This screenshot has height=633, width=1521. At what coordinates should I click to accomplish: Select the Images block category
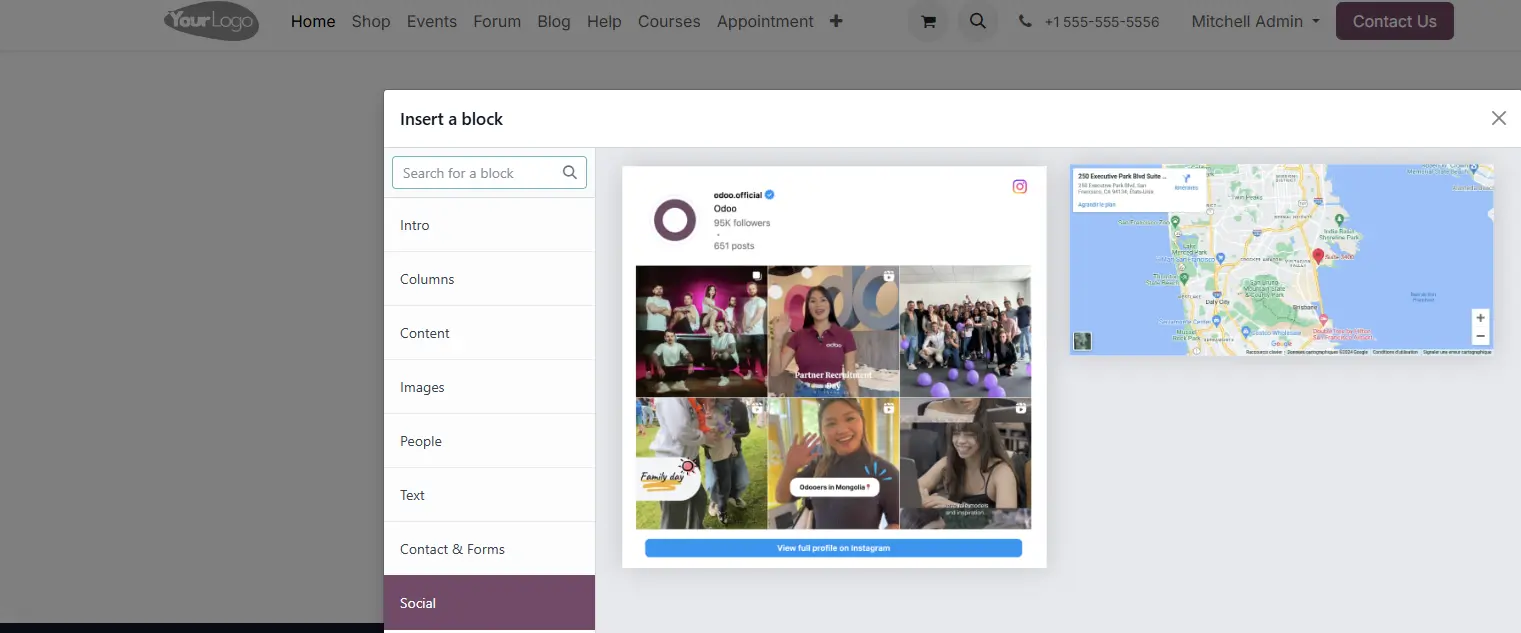click(x=490, y=387)
